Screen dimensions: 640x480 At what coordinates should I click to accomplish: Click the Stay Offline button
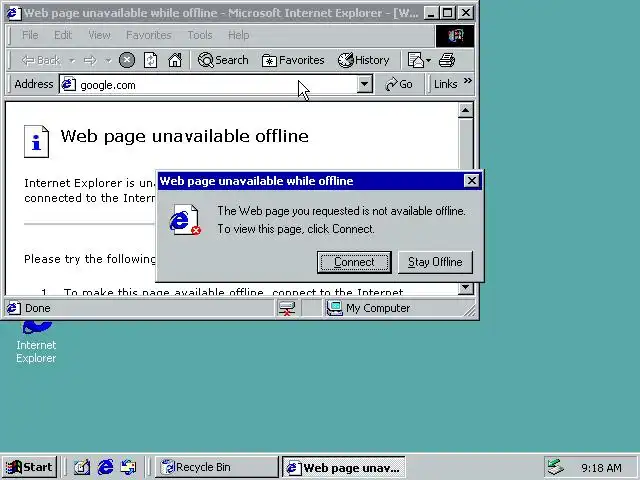[x=435, y=262]
